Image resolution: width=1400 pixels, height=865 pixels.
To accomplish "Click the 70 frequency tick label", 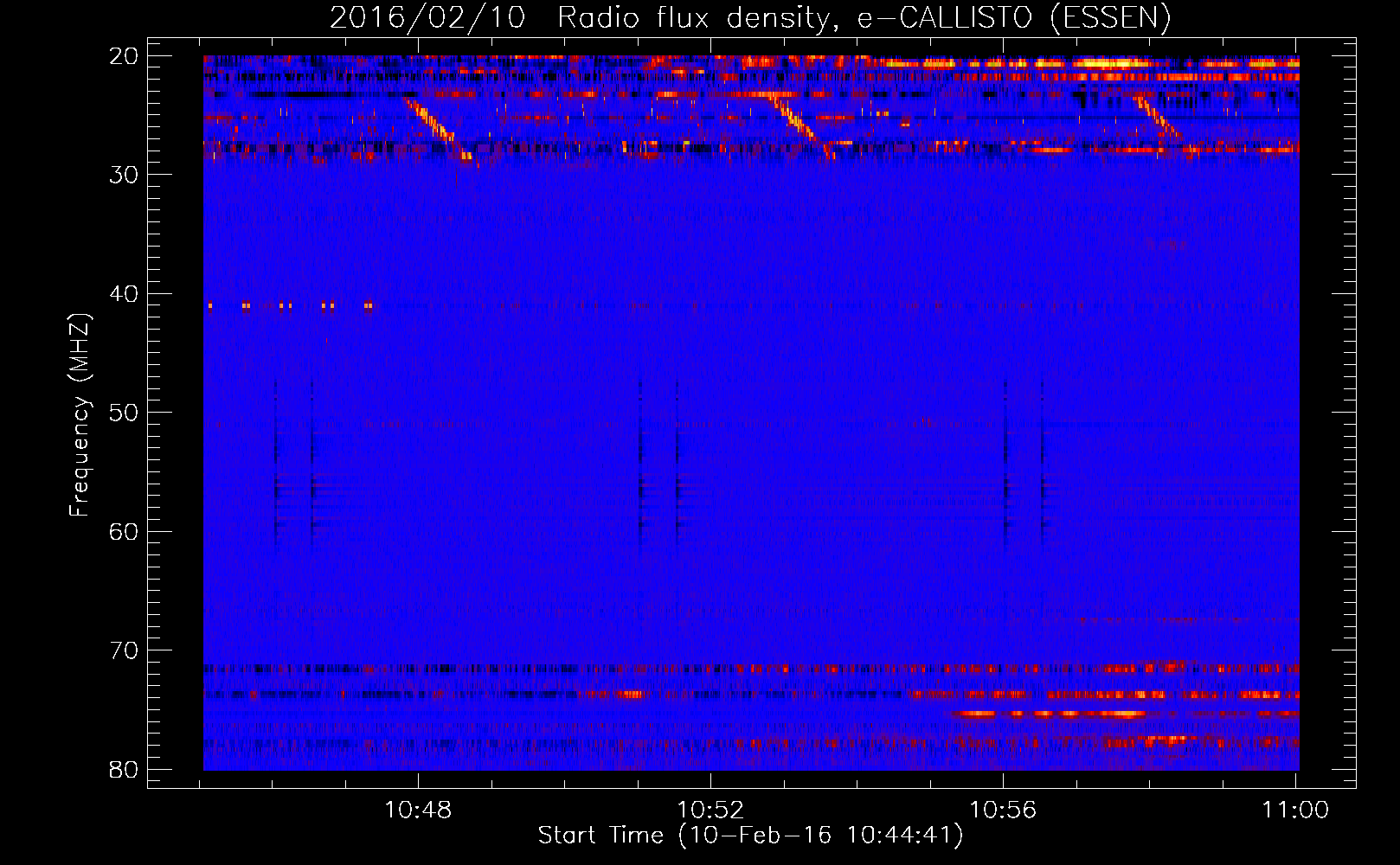I will (x=124, y=650).
